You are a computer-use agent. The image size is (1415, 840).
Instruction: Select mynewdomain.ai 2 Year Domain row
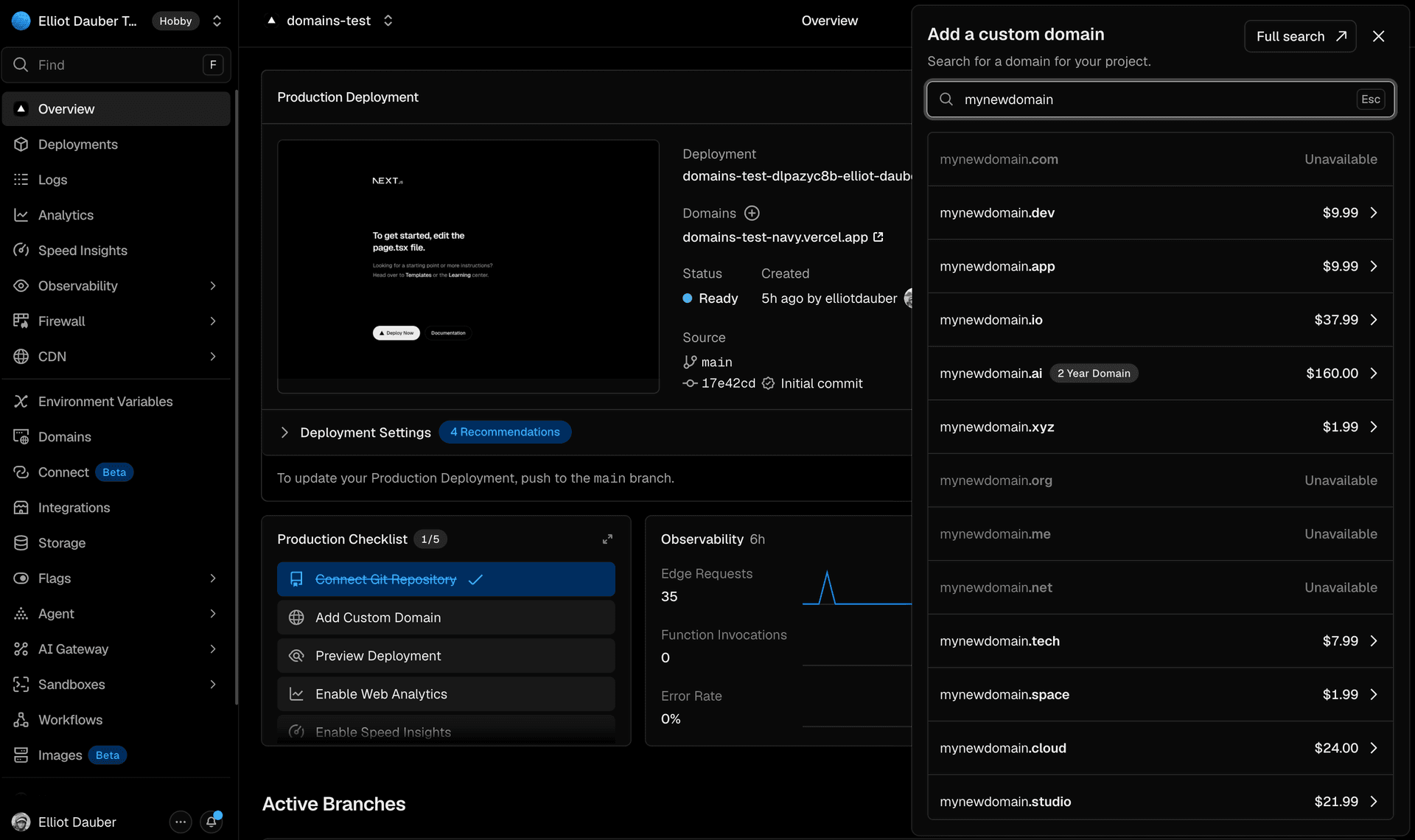(1160, 374)
